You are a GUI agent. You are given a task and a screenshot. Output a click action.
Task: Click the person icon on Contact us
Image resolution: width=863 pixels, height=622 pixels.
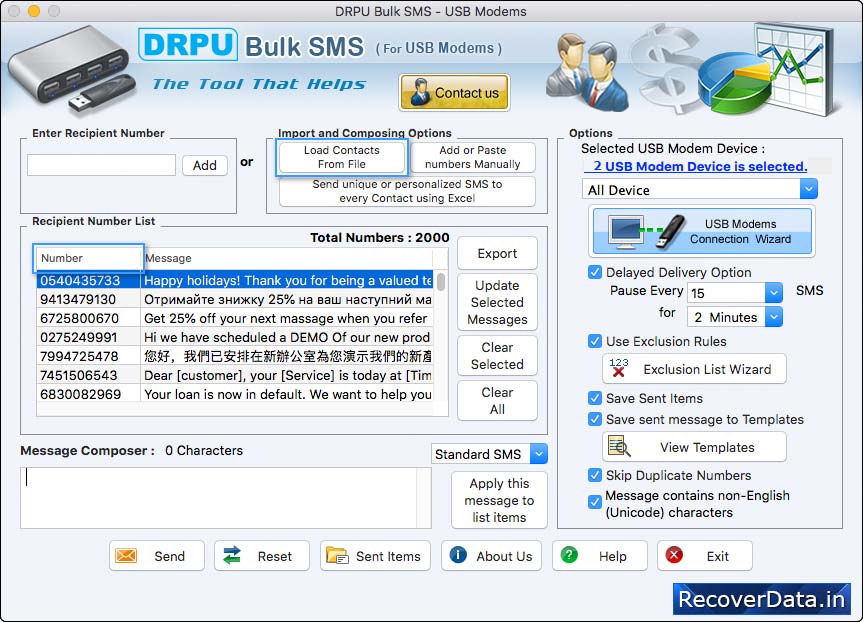420,92
